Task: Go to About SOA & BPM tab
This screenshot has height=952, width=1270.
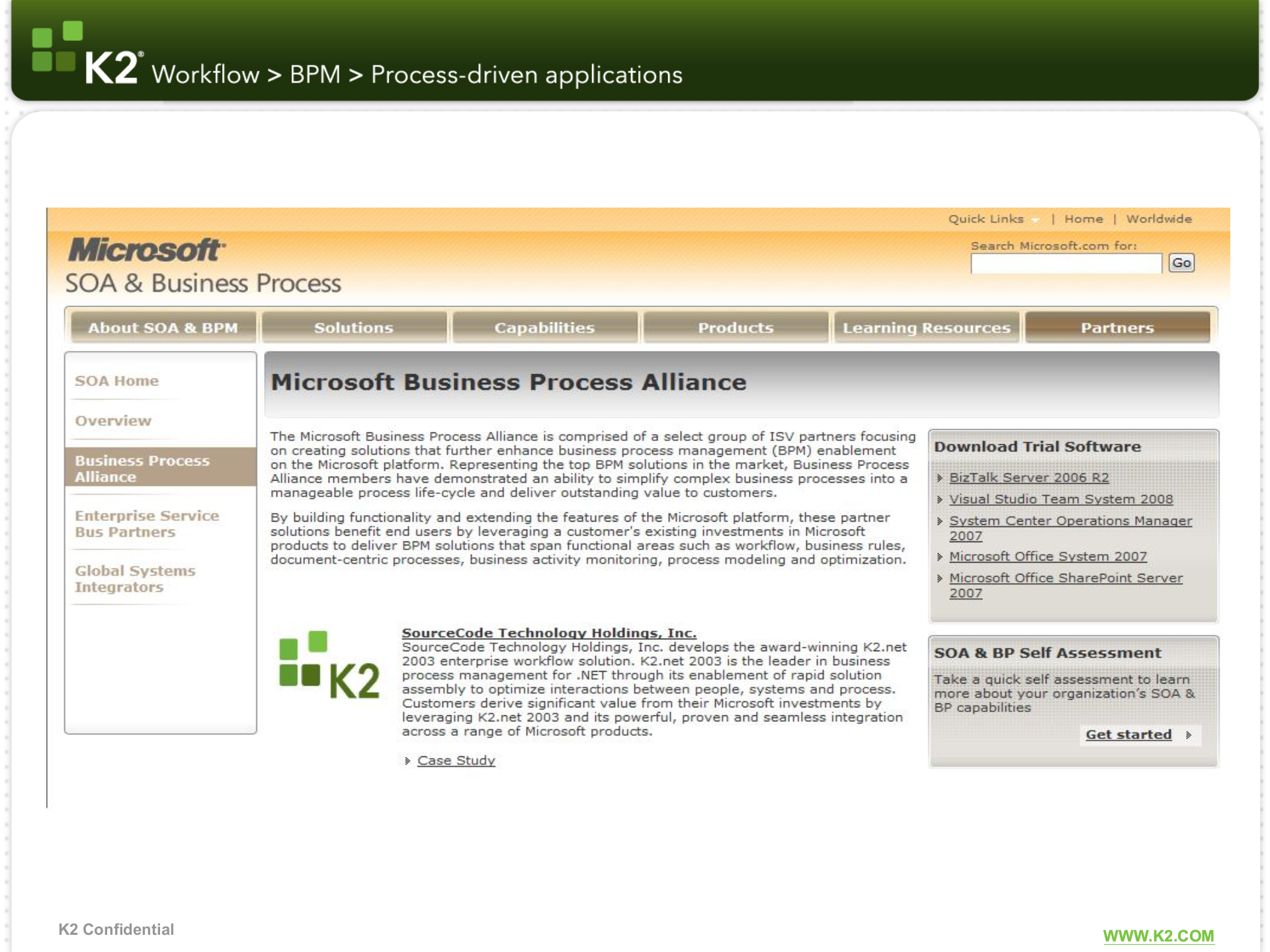Action: point(163,328)
